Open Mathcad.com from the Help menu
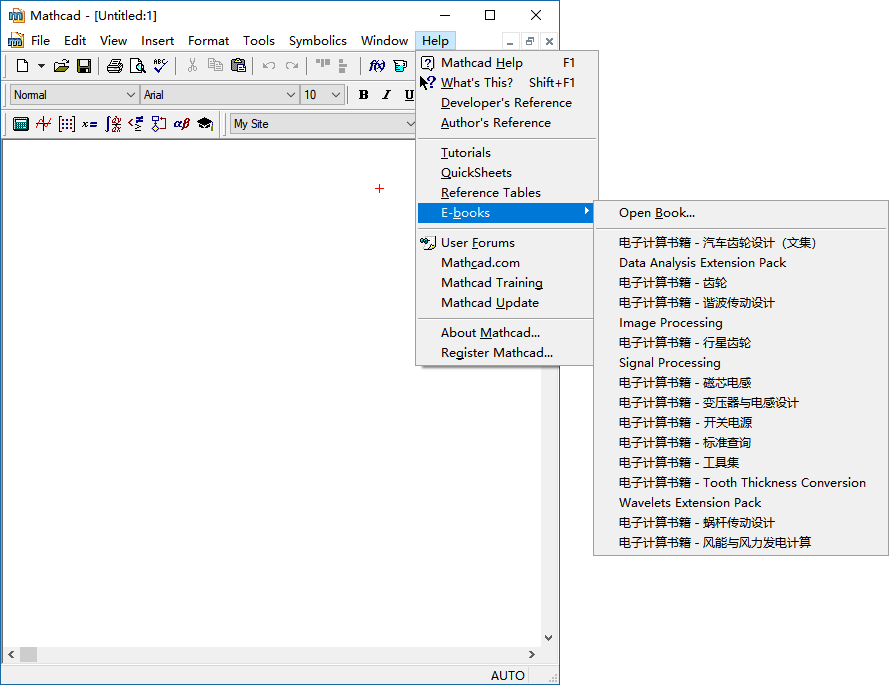 [x=506, y=263]
